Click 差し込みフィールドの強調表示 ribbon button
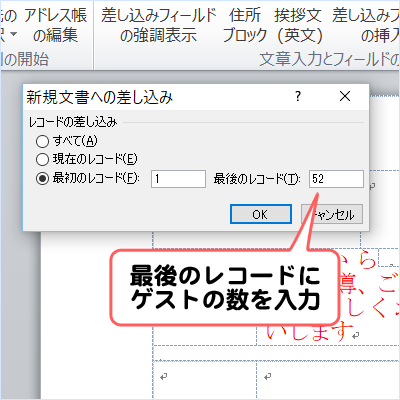The width and height of the screenshot is (400, 400). [159, 25]
